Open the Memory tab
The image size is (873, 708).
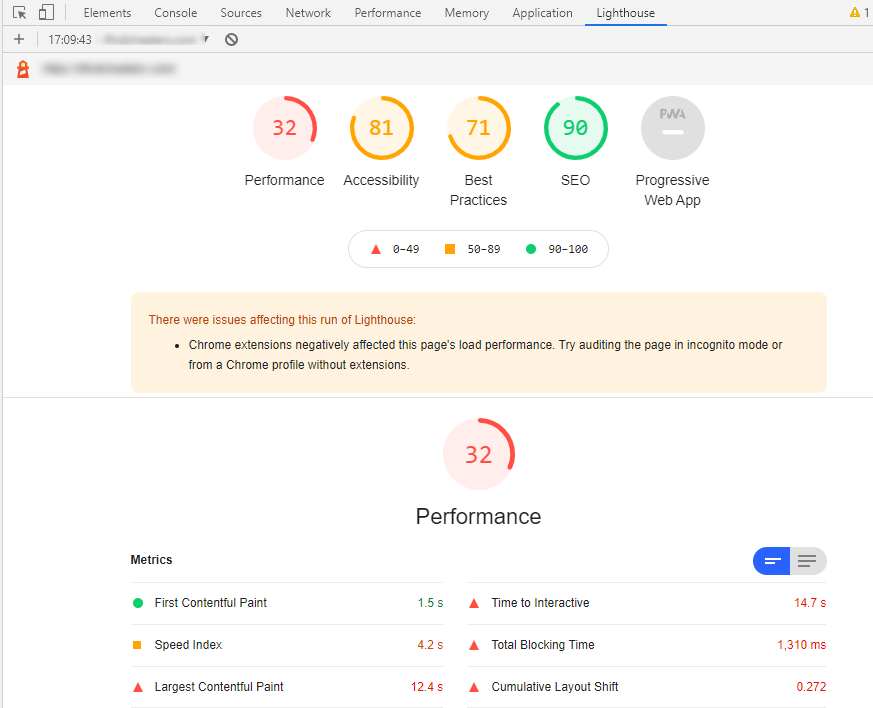(467, 13)
